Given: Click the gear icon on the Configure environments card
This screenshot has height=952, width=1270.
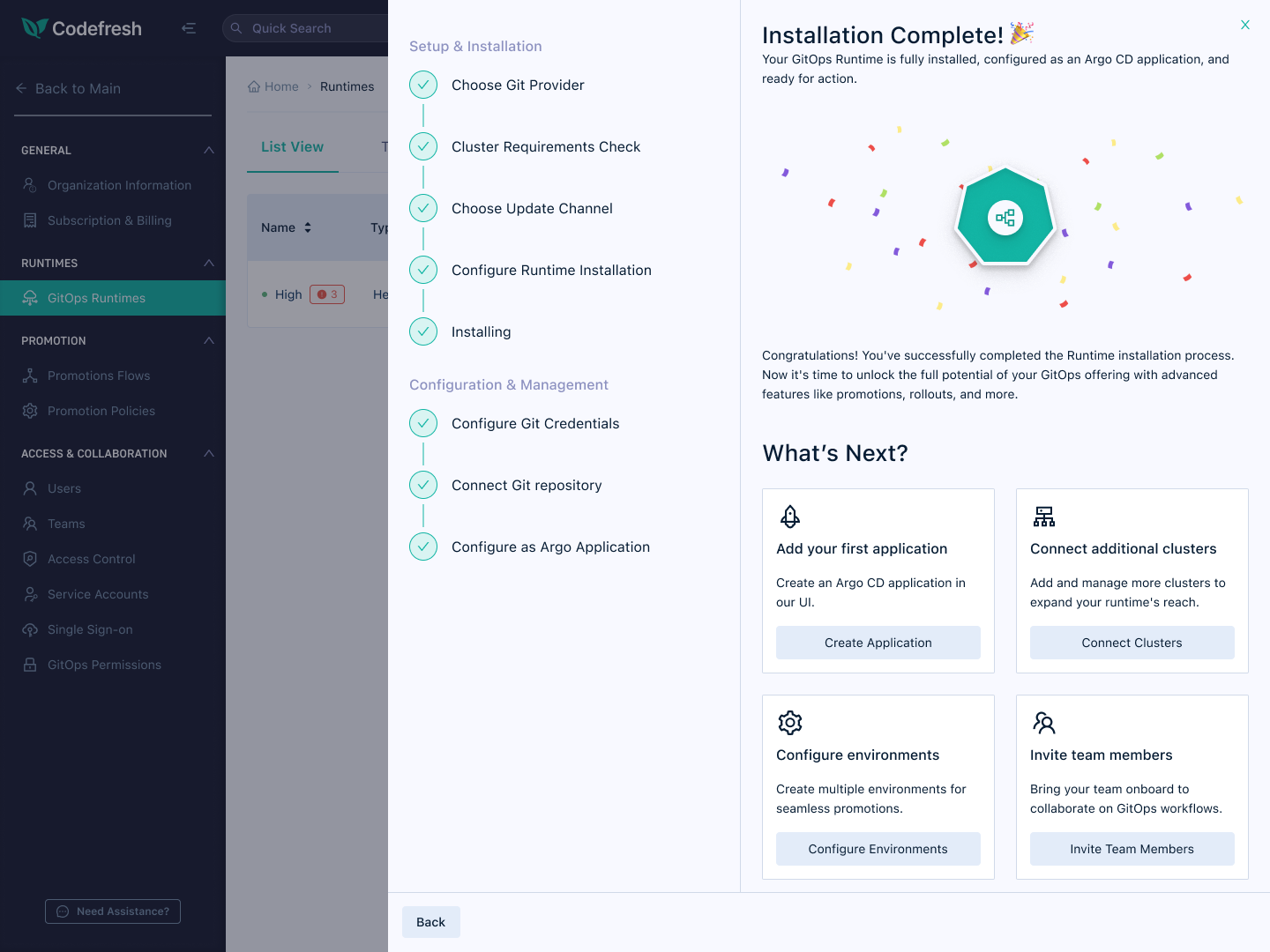Looking at the screenshot, I should click(790, 723).
